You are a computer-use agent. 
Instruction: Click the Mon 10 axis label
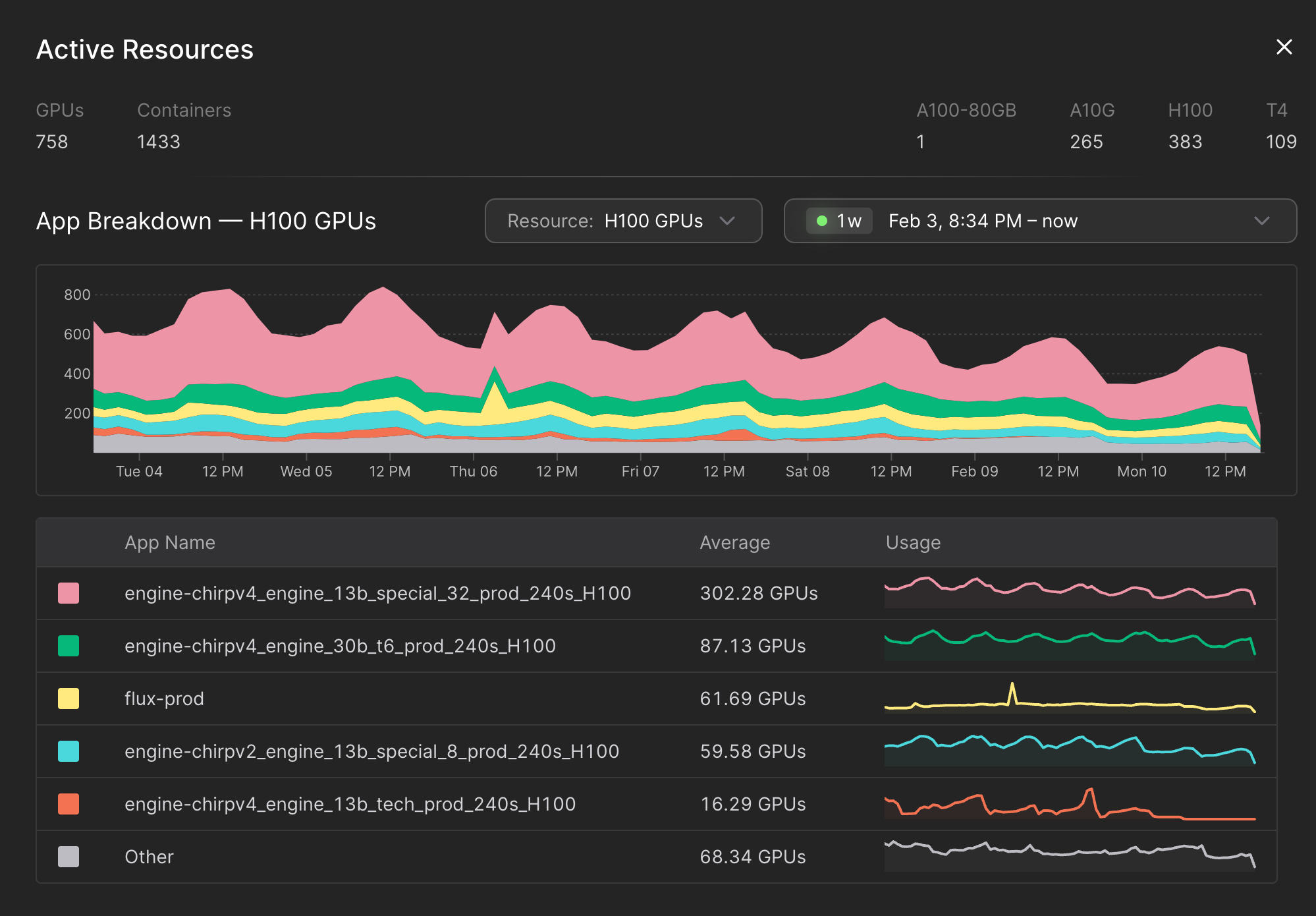(x=1141, y=471)
